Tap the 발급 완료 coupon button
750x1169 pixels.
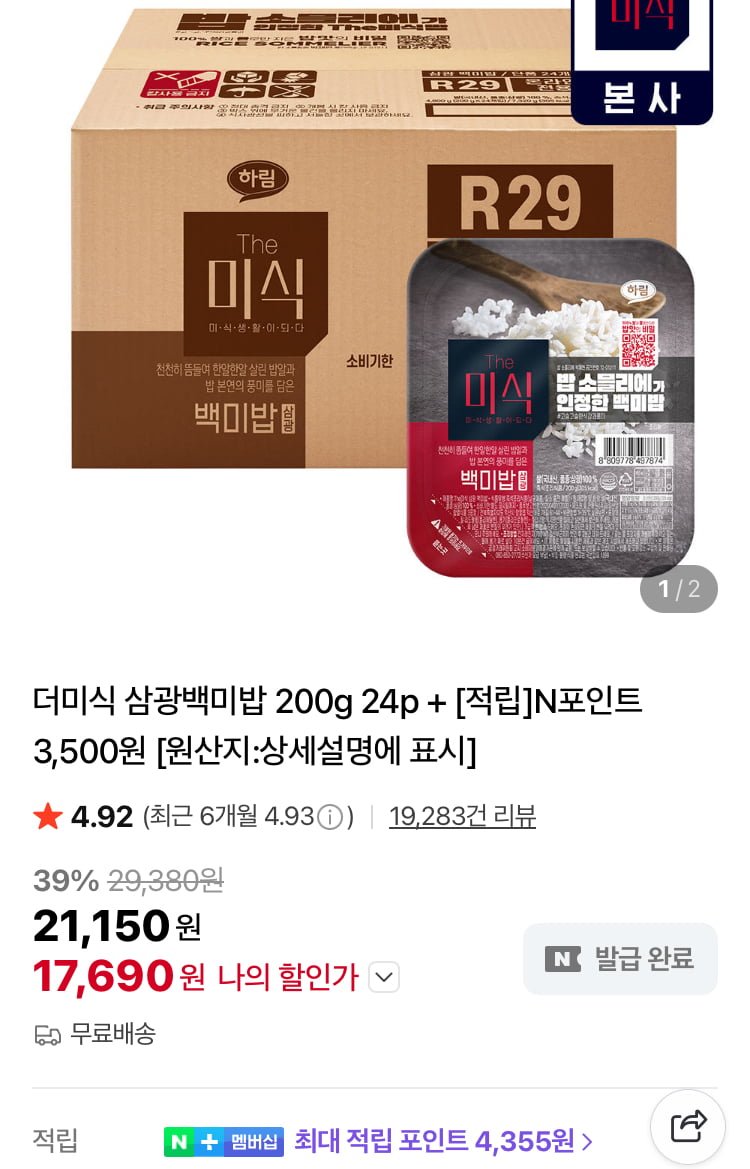point(620,959)
